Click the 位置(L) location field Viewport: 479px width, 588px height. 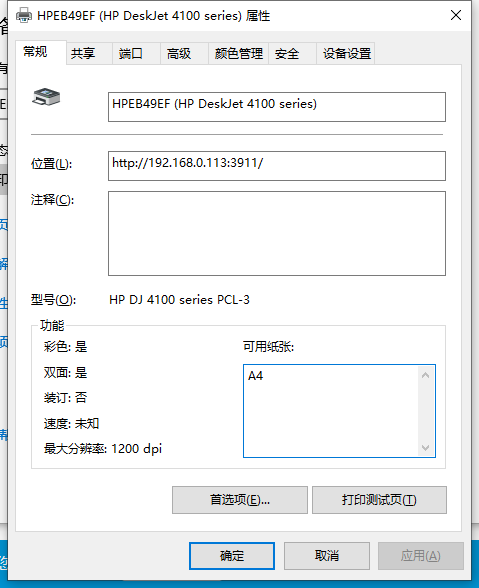277,166
